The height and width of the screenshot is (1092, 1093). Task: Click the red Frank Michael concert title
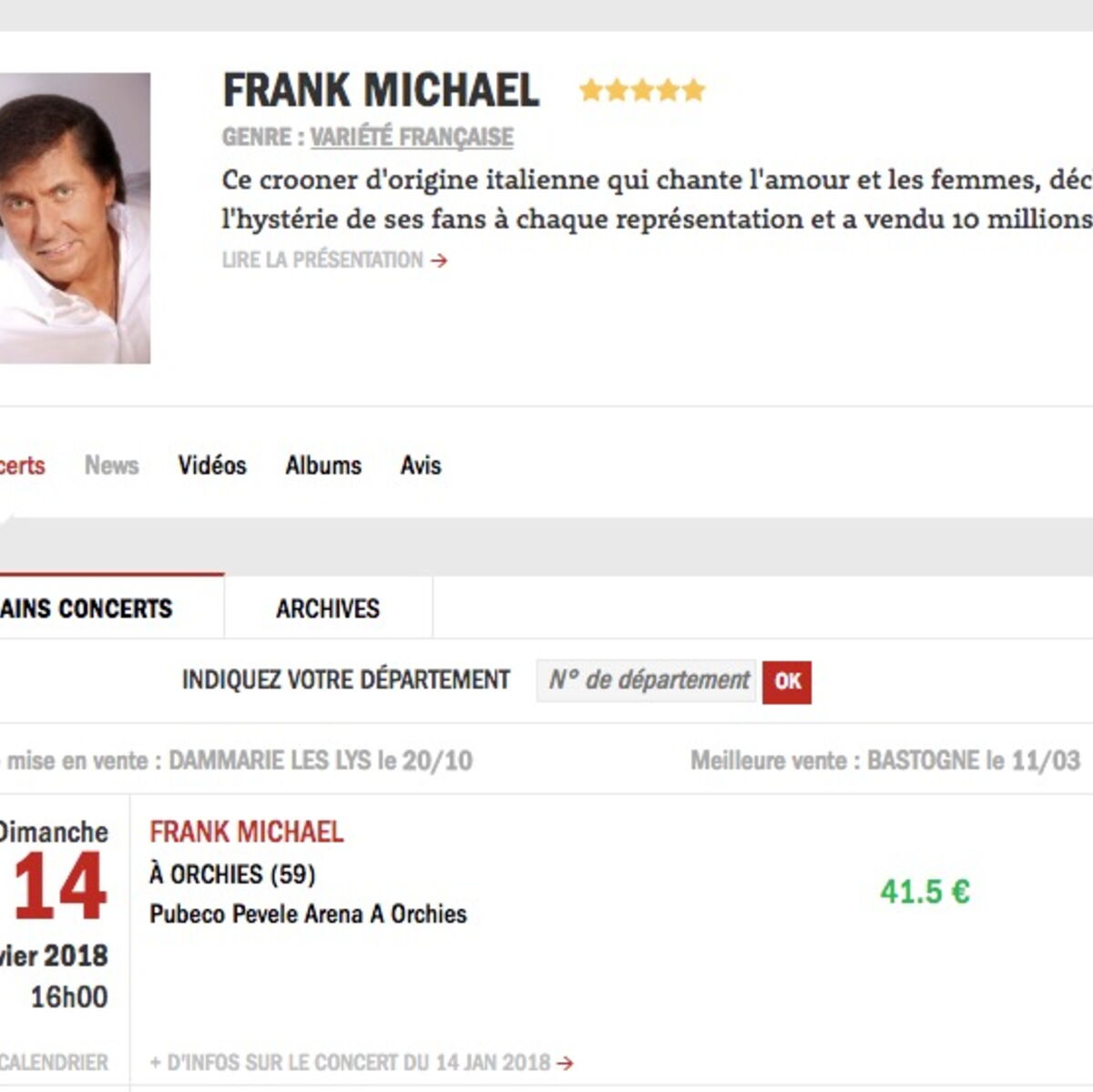point(247,832)
